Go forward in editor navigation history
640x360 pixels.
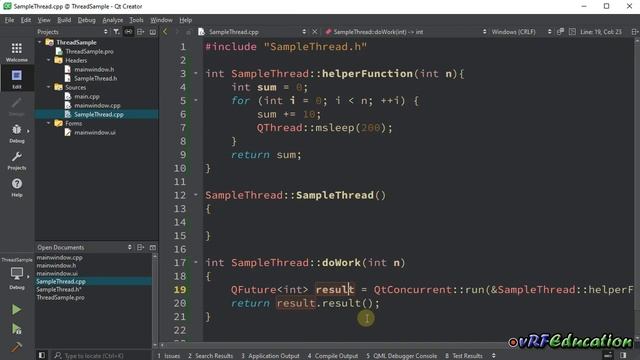tap(177, 31)
